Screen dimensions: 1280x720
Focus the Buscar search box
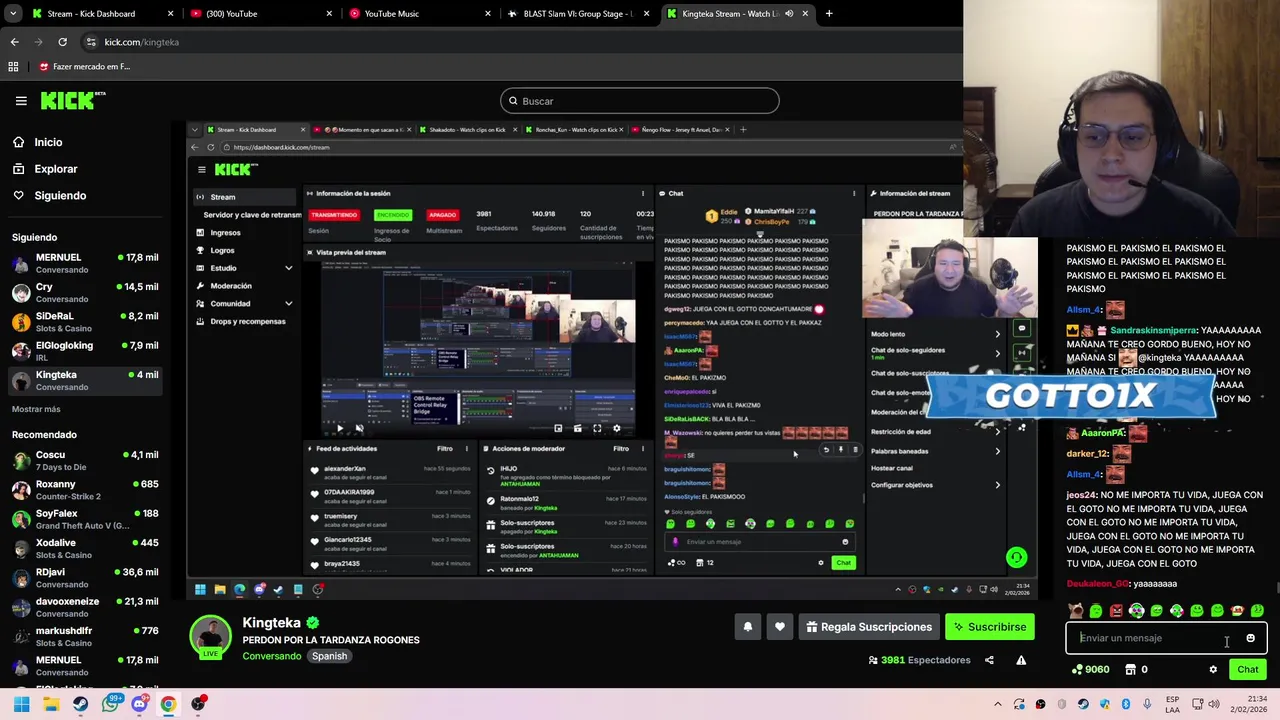click(640, 101)
